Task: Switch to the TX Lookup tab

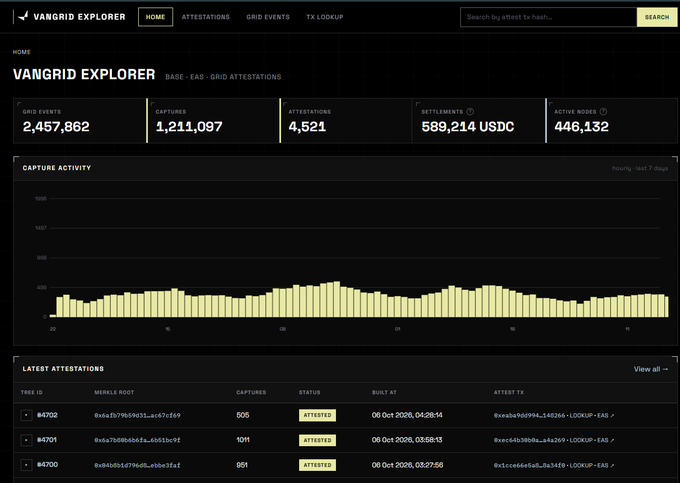Action: pyautogui.click(x=325, y=17)
